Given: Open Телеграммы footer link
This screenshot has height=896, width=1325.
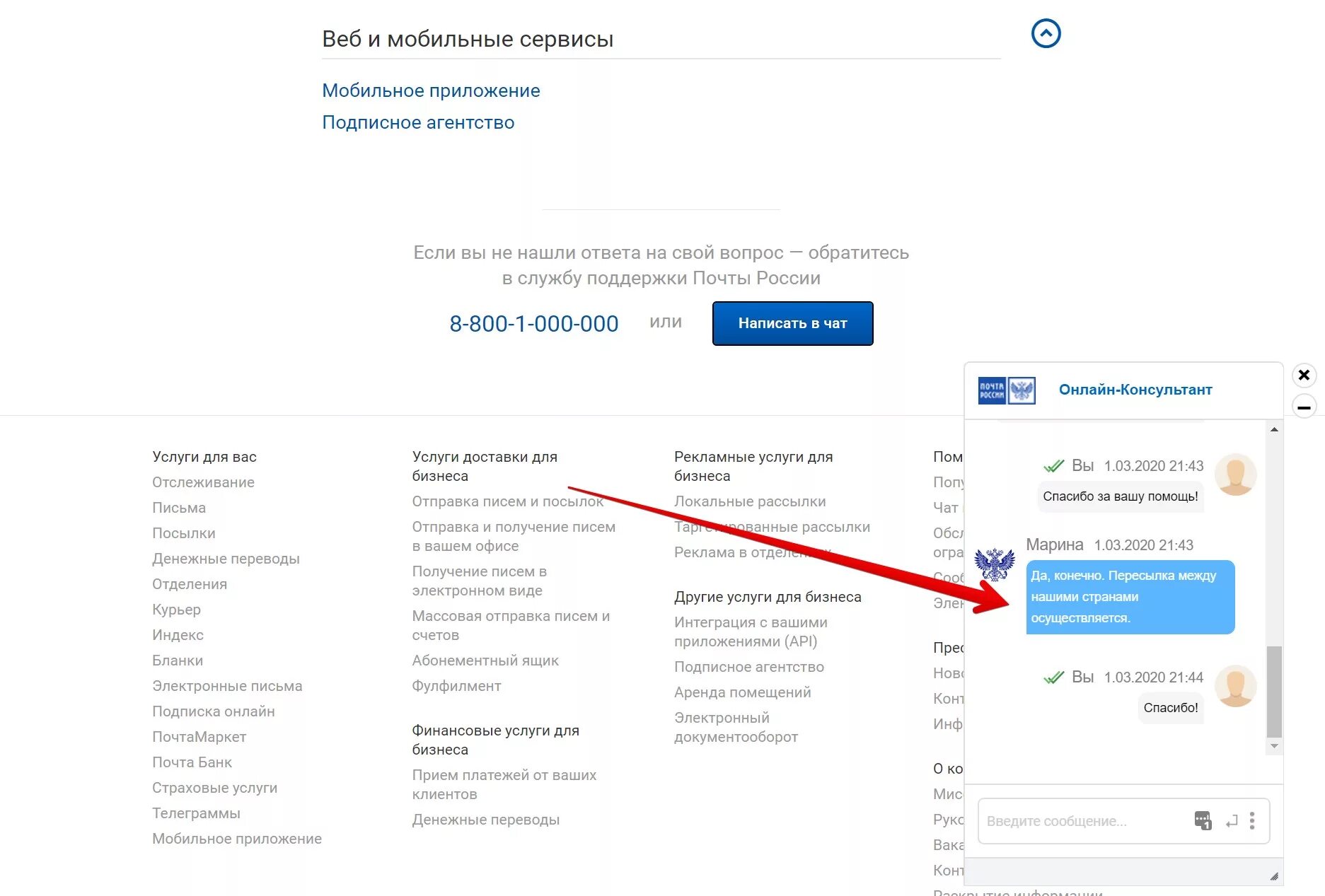Looking at the screenshot, I should tap(196, 813).
